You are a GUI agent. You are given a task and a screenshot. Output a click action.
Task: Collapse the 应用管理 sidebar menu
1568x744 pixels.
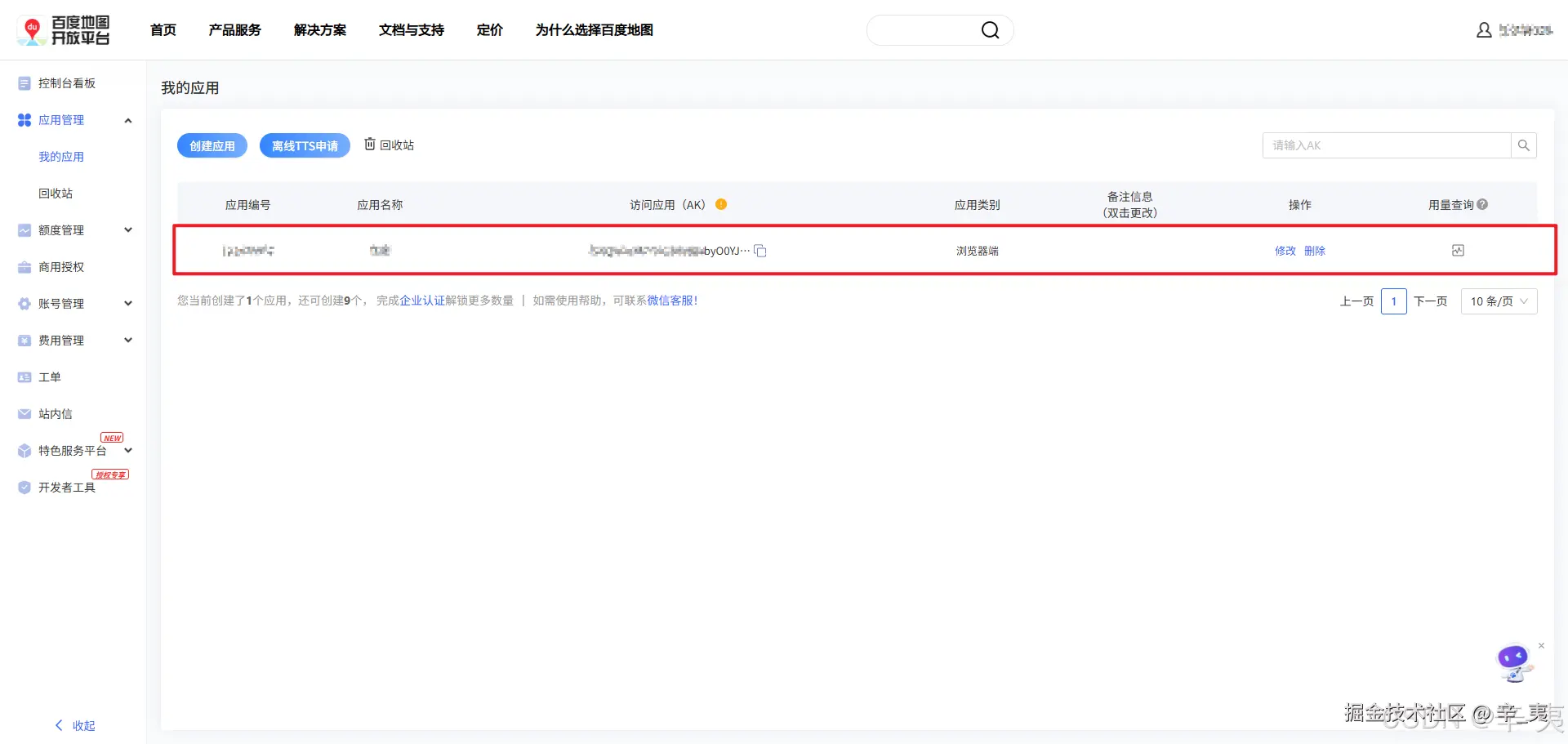click(127, 120)
